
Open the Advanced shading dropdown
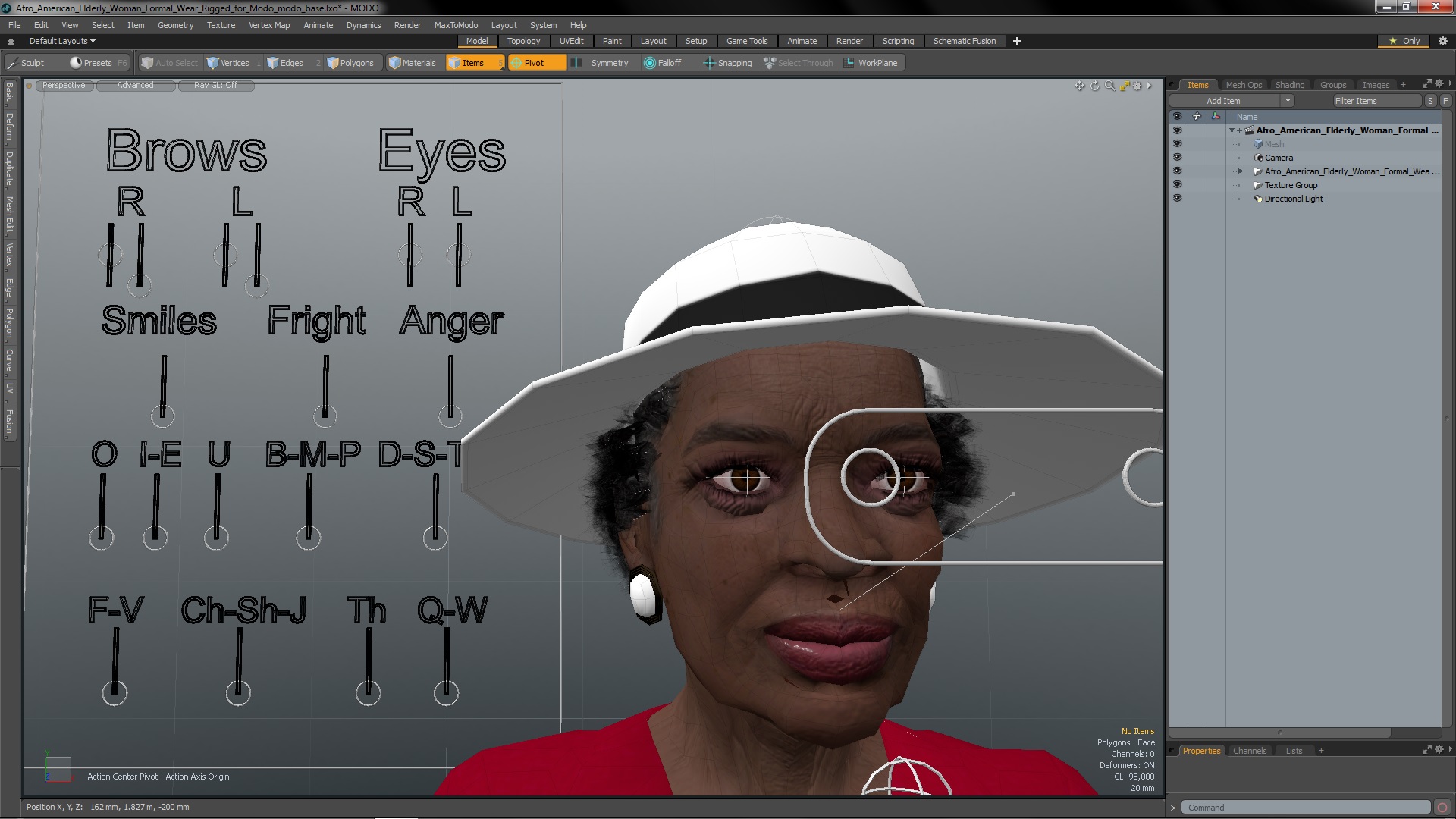(135, 86)
